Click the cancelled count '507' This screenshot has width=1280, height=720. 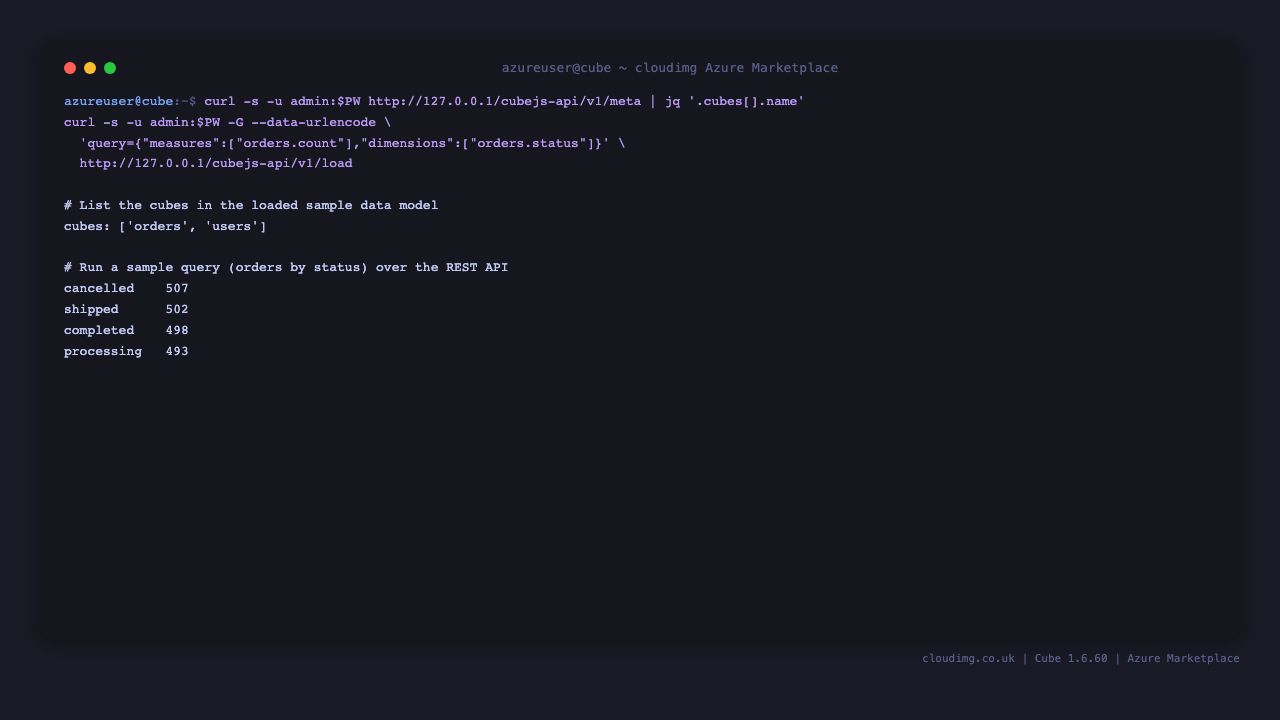coord(177,288)
